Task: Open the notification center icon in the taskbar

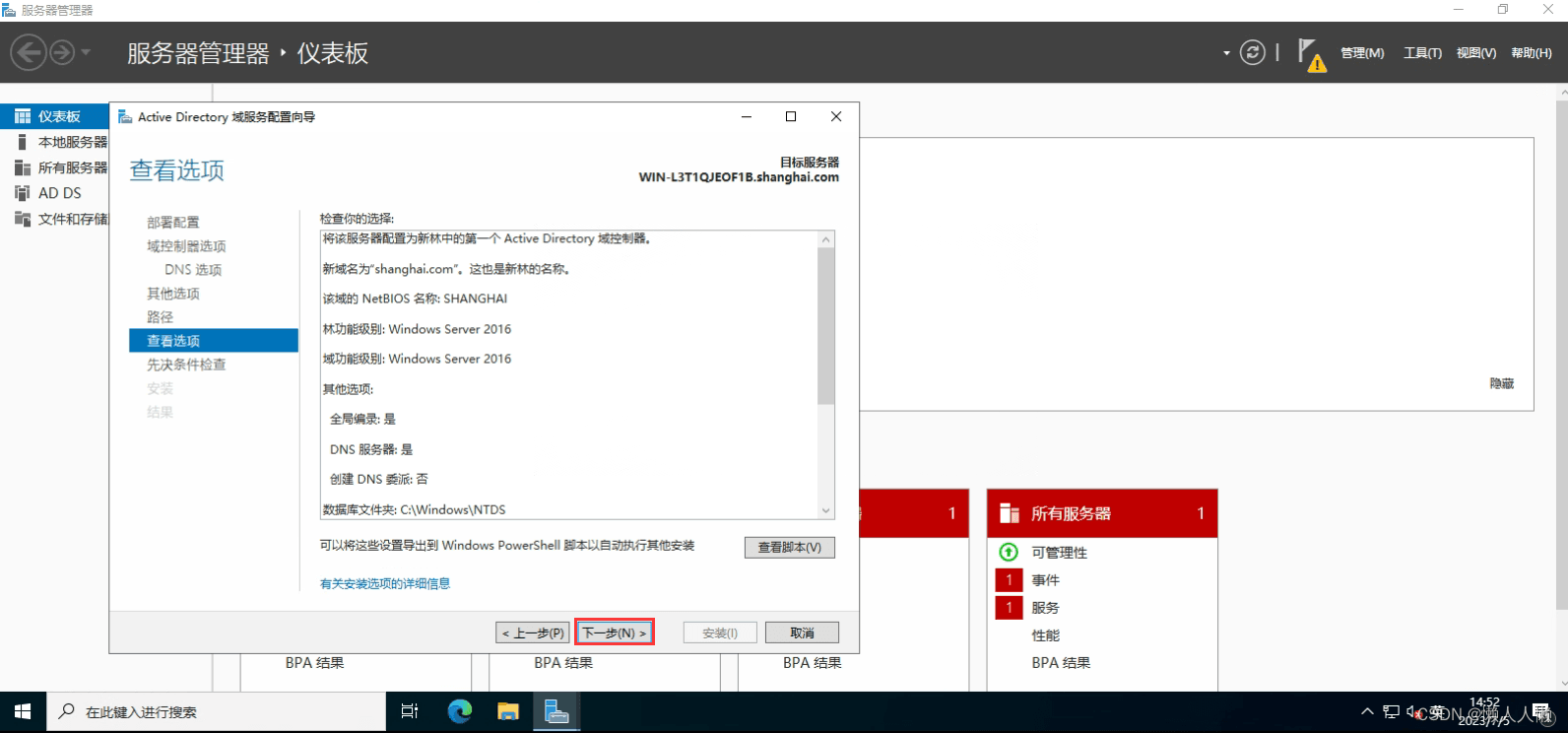Action: (x=1541, y=711)
